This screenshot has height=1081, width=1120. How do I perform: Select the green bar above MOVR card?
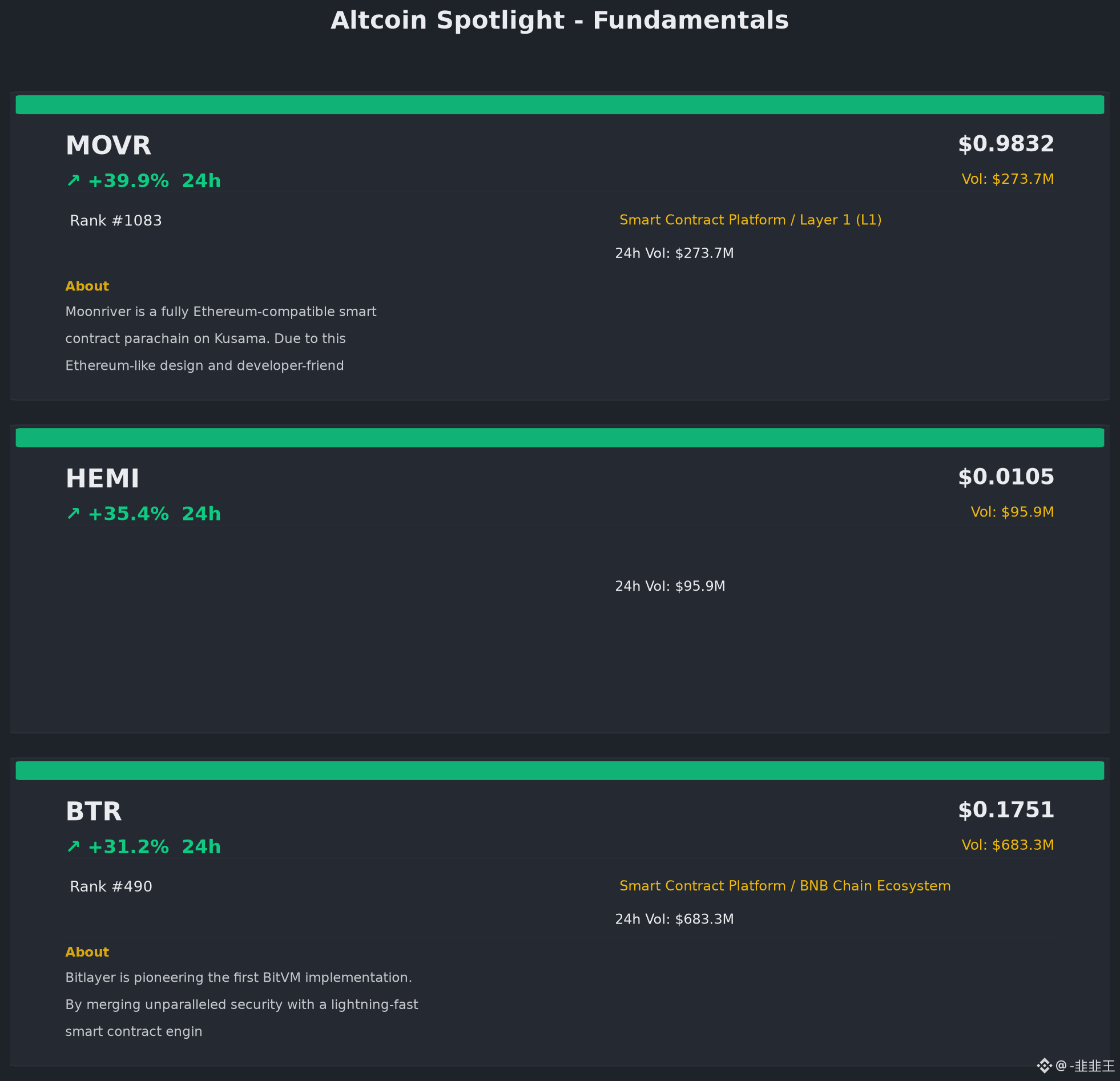click(x=560, y=104)
